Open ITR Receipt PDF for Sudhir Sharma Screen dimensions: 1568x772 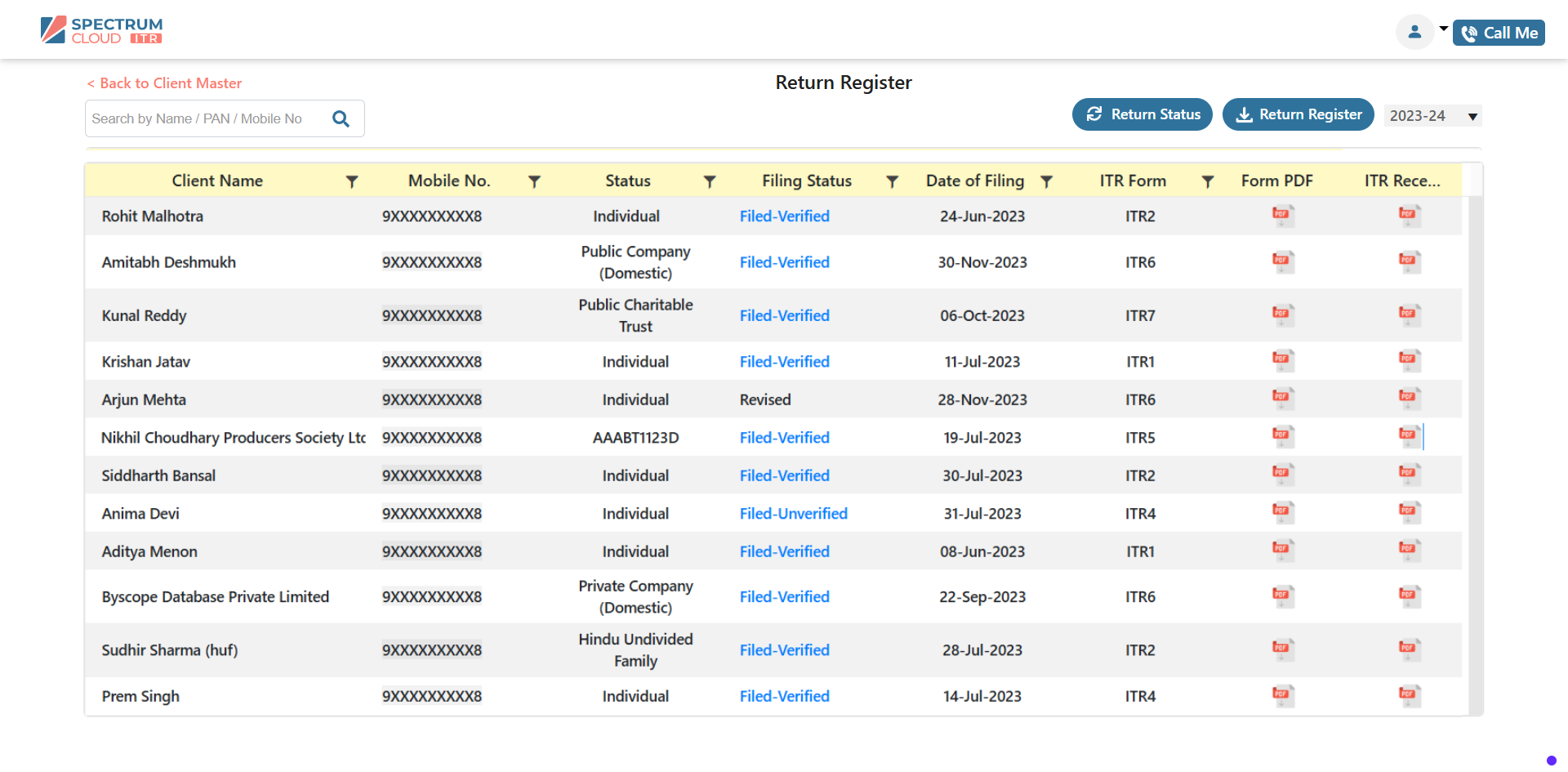click(x=1410, y=649)
